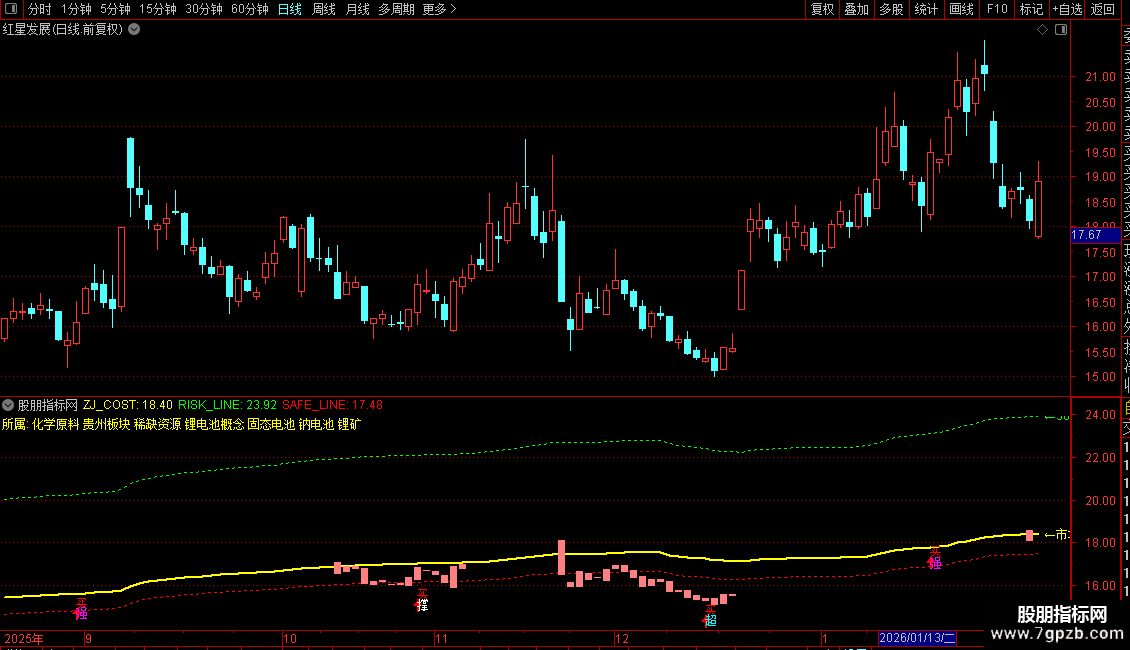Click the 返回 back button

pyautogui.click(x=1103, y=9)
